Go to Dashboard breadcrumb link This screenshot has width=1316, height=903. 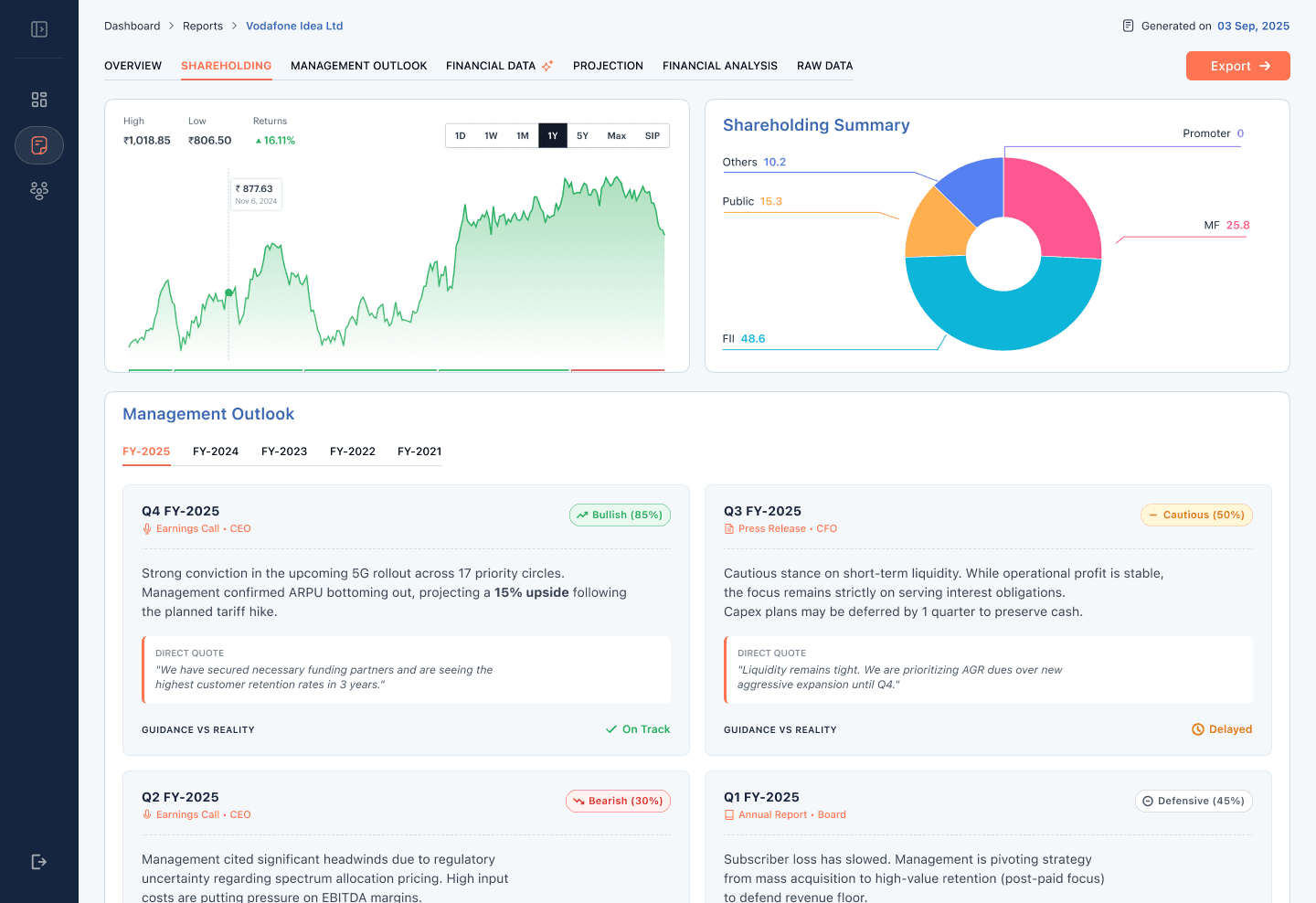pos(133,26)
